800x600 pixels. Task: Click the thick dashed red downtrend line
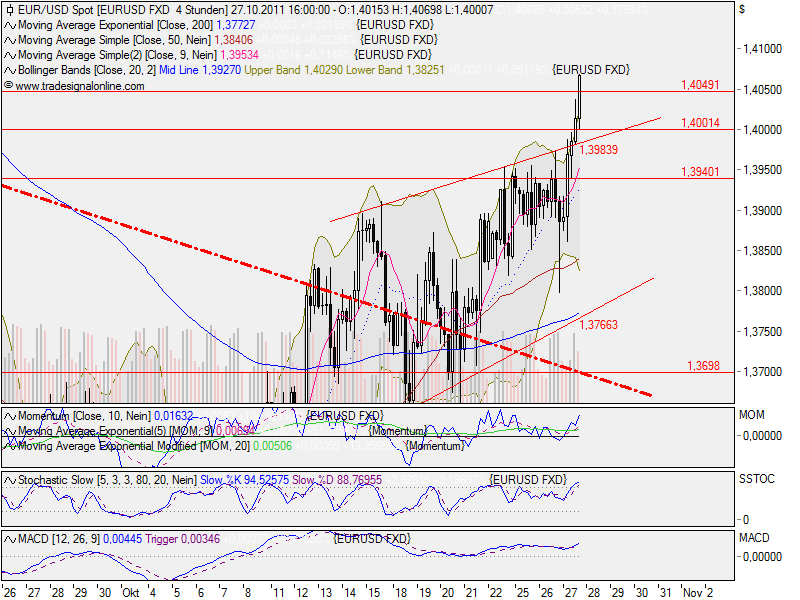point(327,291)
